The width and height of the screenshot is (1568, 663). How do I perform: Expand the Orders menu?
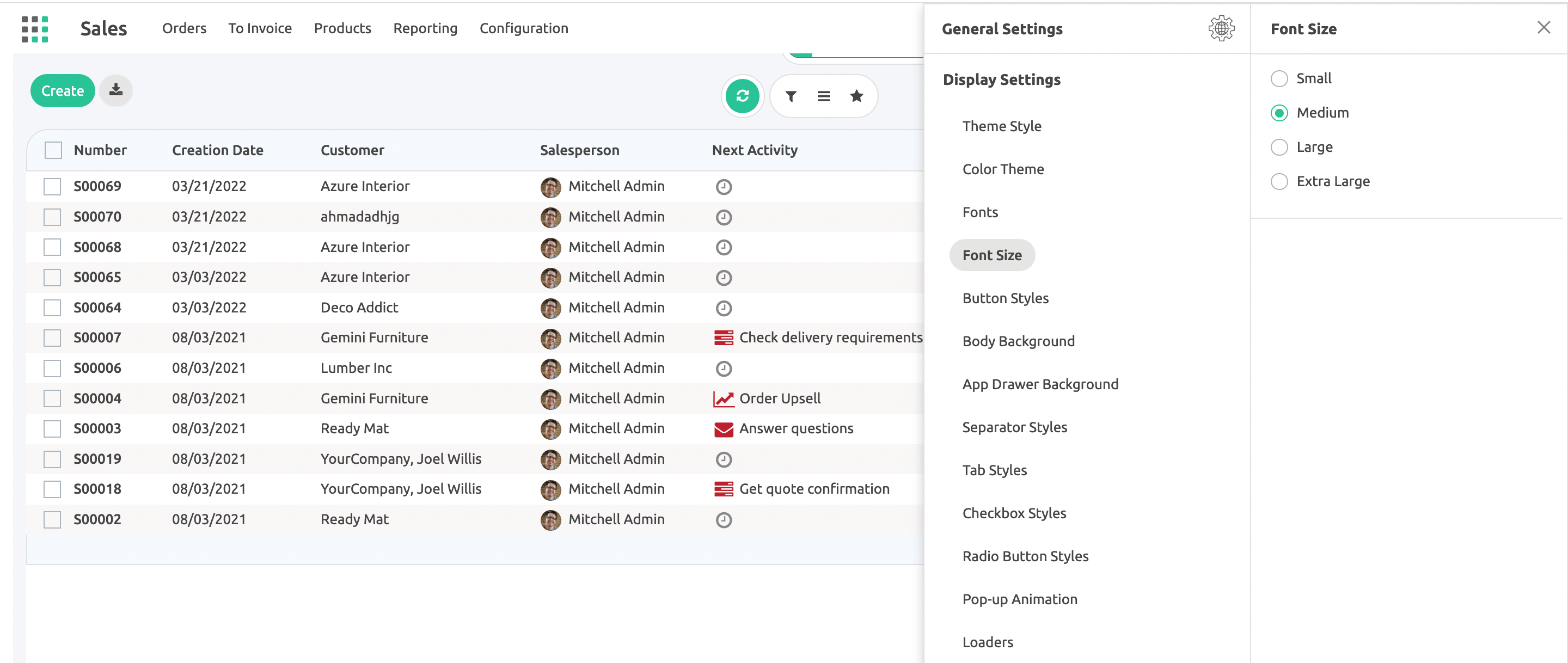[184, 29]
